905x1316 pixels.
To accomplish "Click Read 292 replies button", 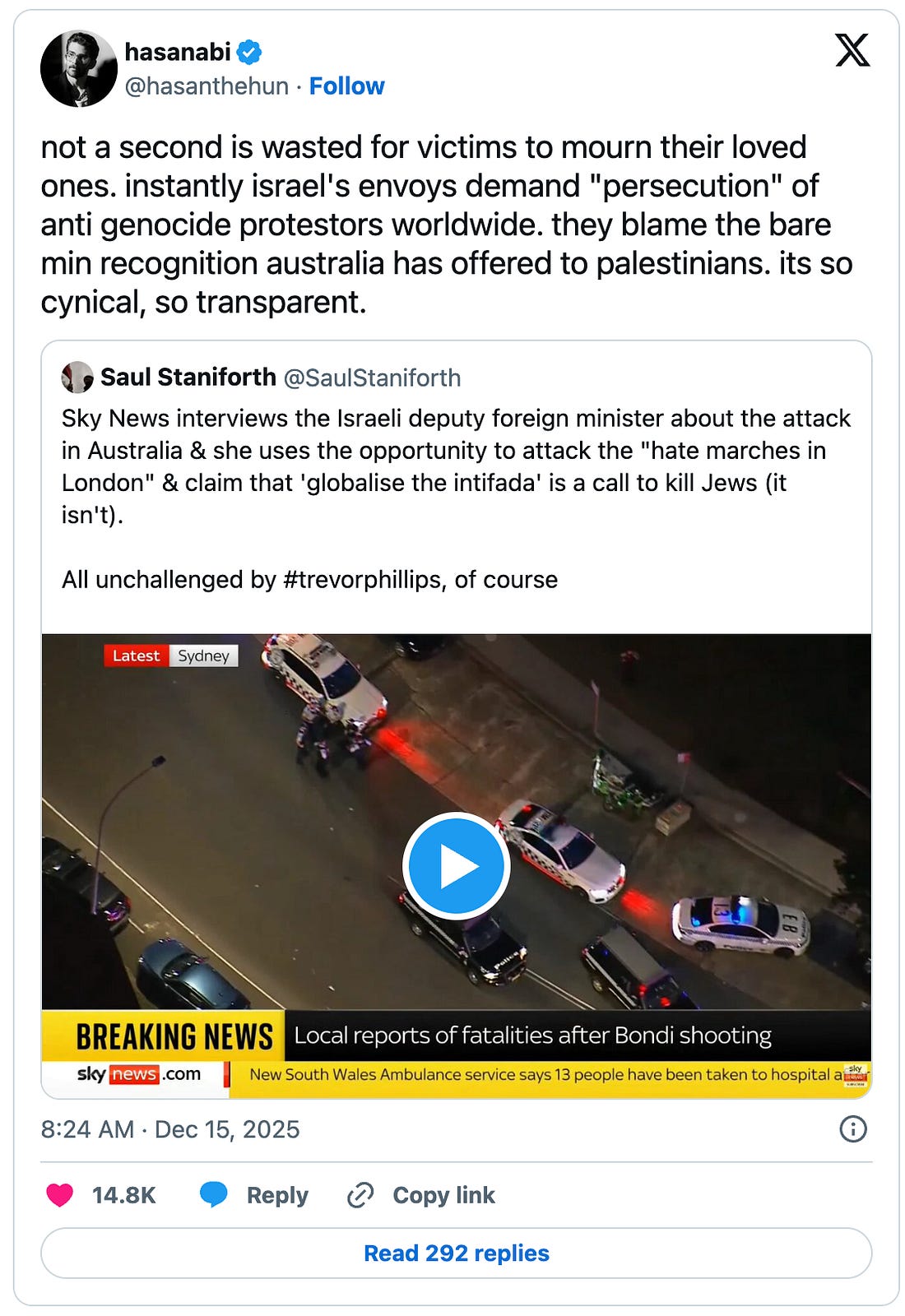I will tap(456, 1253).
